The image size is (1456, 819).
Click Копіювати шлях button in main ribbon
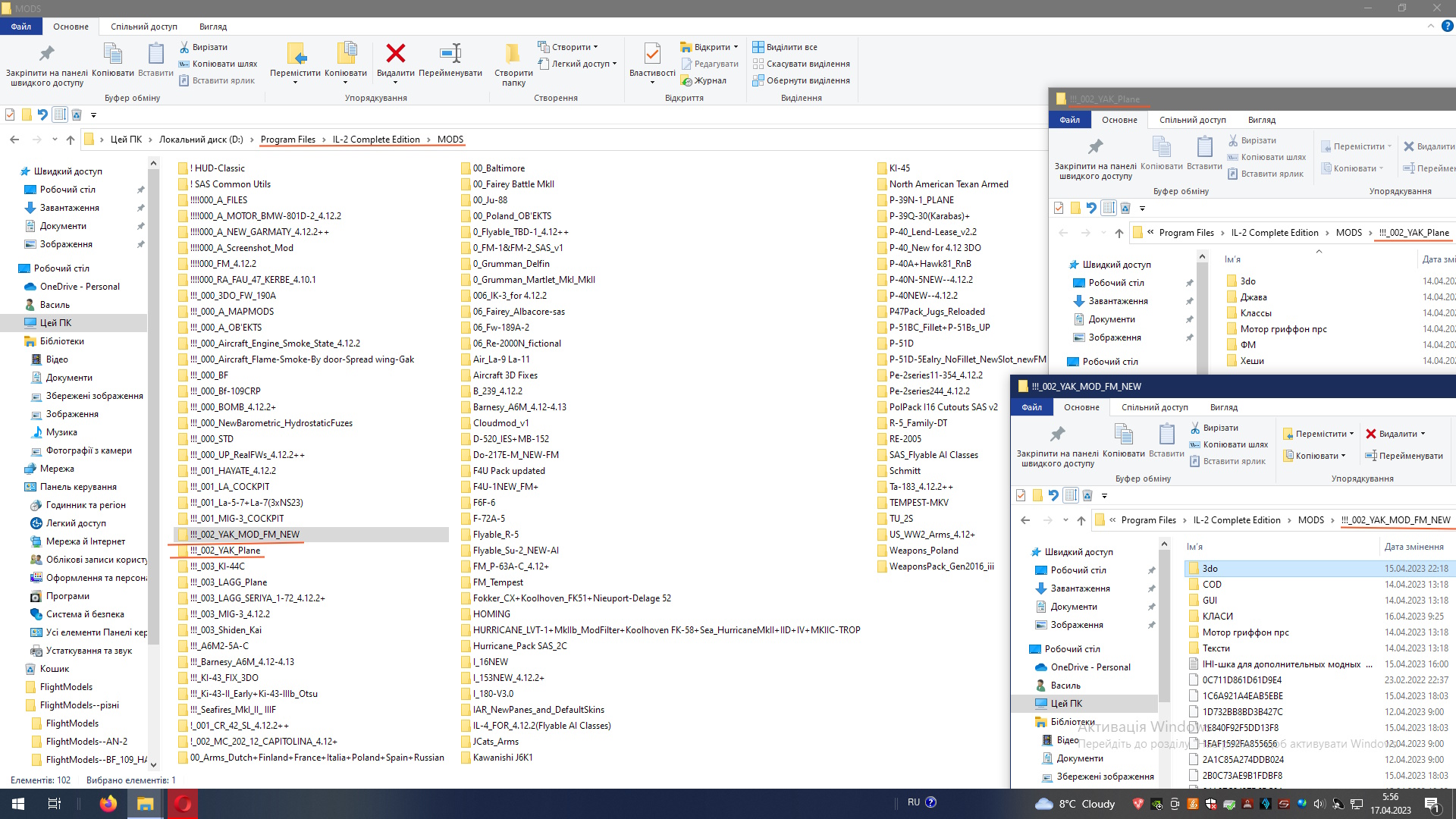pos(224,64)
